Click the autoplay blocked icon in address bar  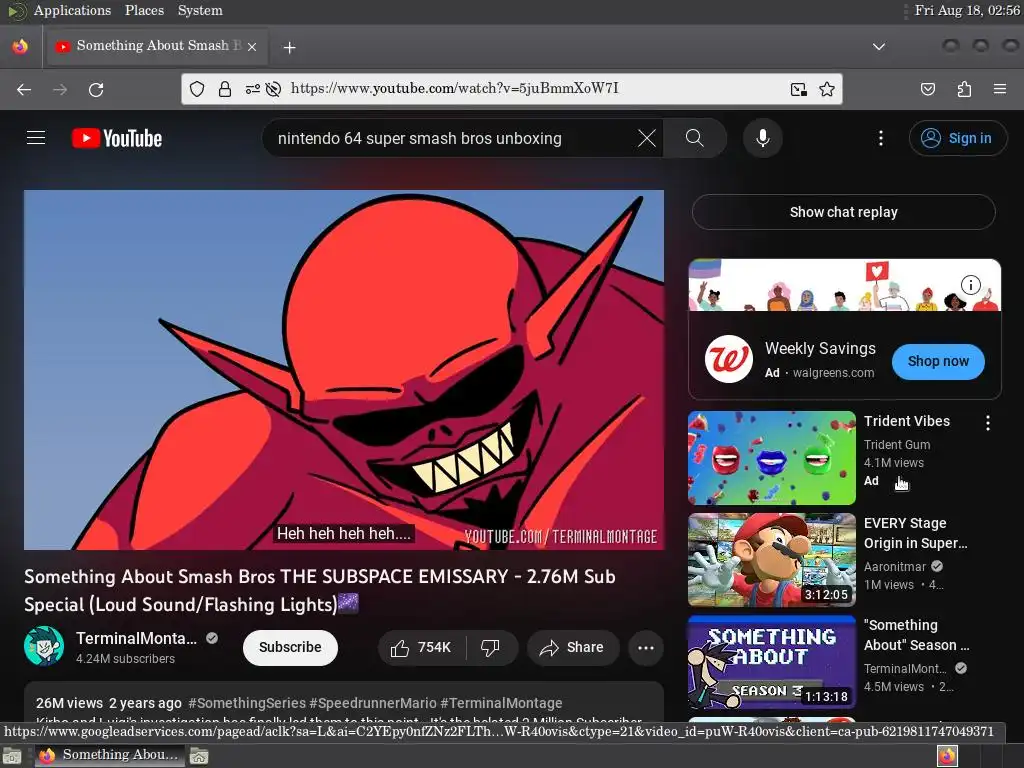click(274, 89)
